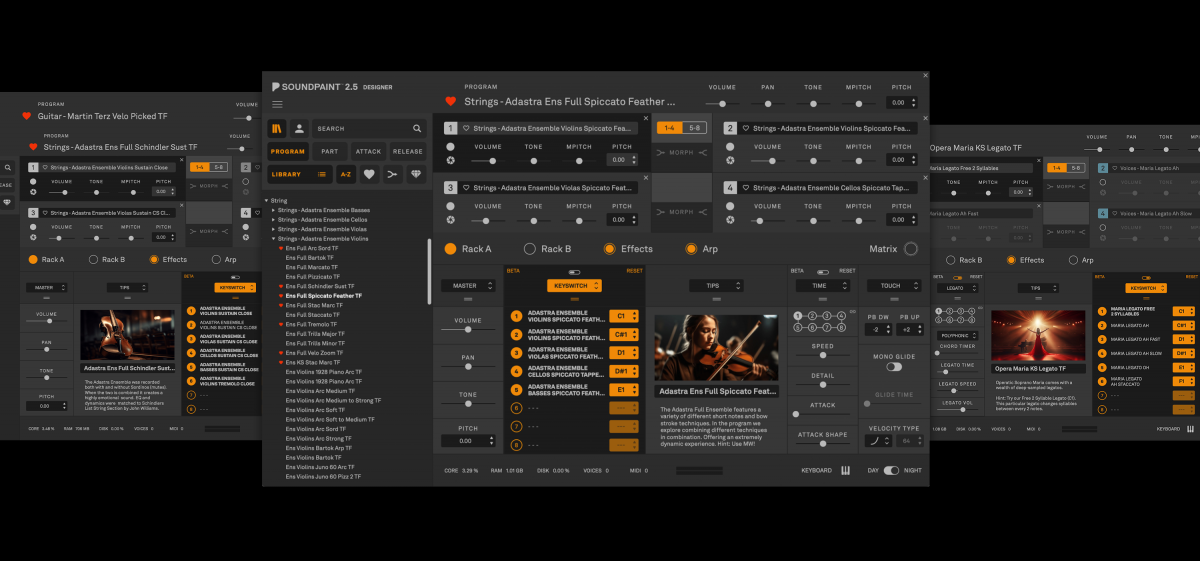Switch to the Part tab
Image resolution: width=1200 pixels, height=561 pixels.
329,152
